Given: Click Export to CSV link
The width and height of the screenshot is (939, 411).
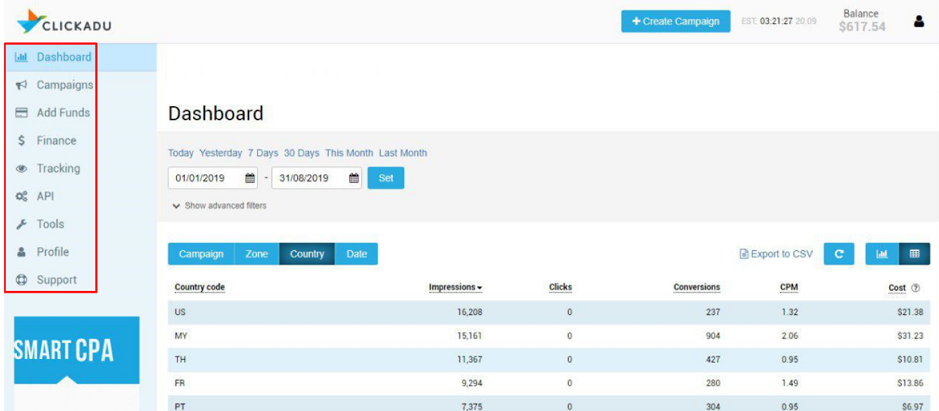Looking at the screenshot, I should [777, 254].
